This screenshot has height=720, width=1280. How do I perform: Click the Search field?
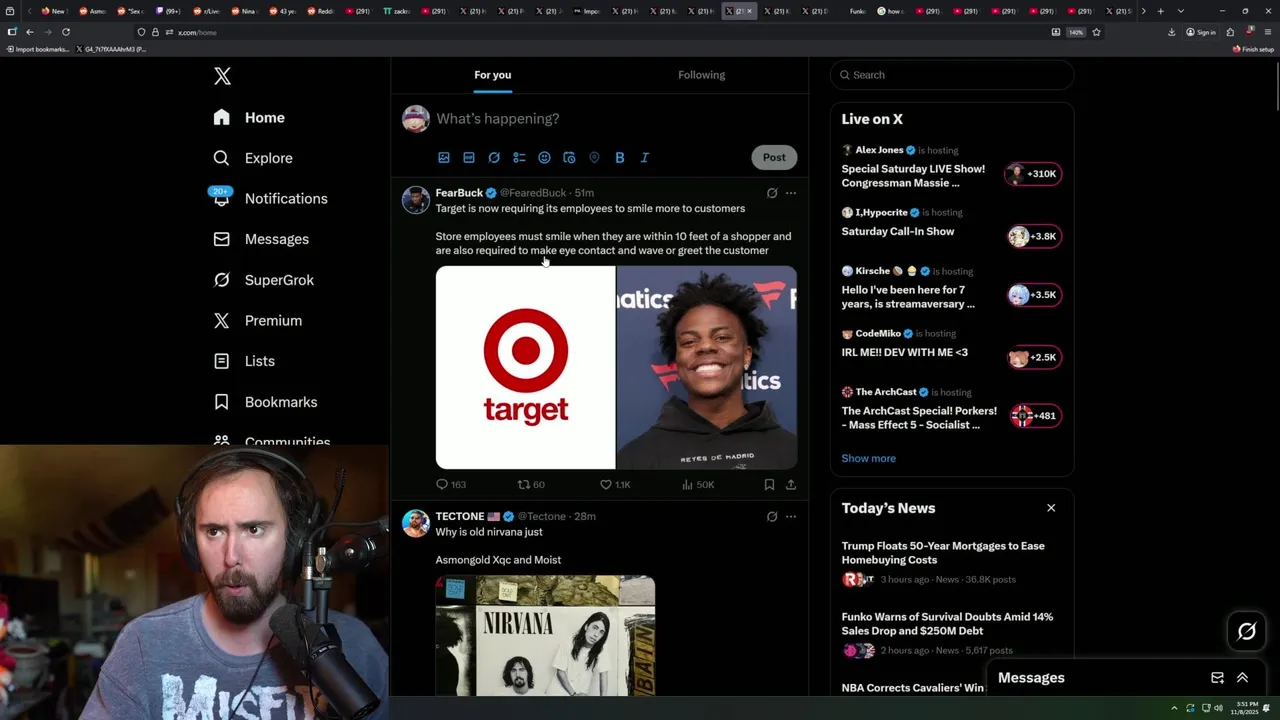tap(952, 75)
